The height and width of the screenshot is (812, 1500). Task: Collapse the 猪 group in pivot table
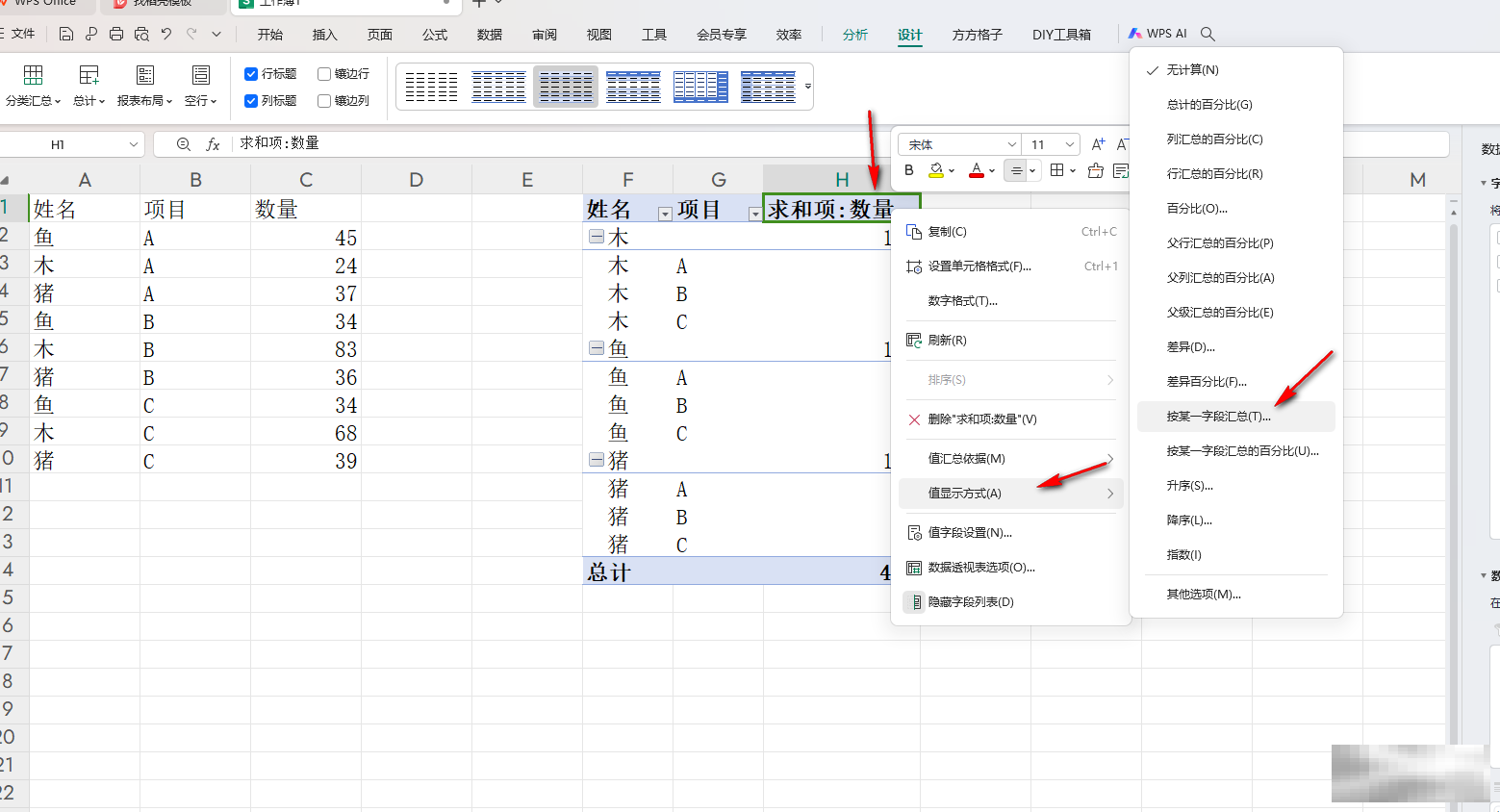point(597,460)
